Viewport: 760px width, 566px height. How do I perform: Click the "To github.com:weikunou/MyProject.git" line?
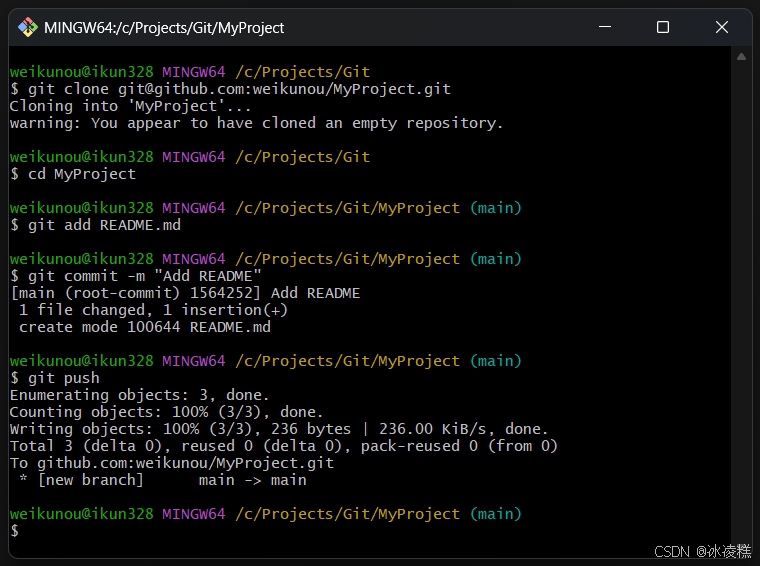coord(172,463)
